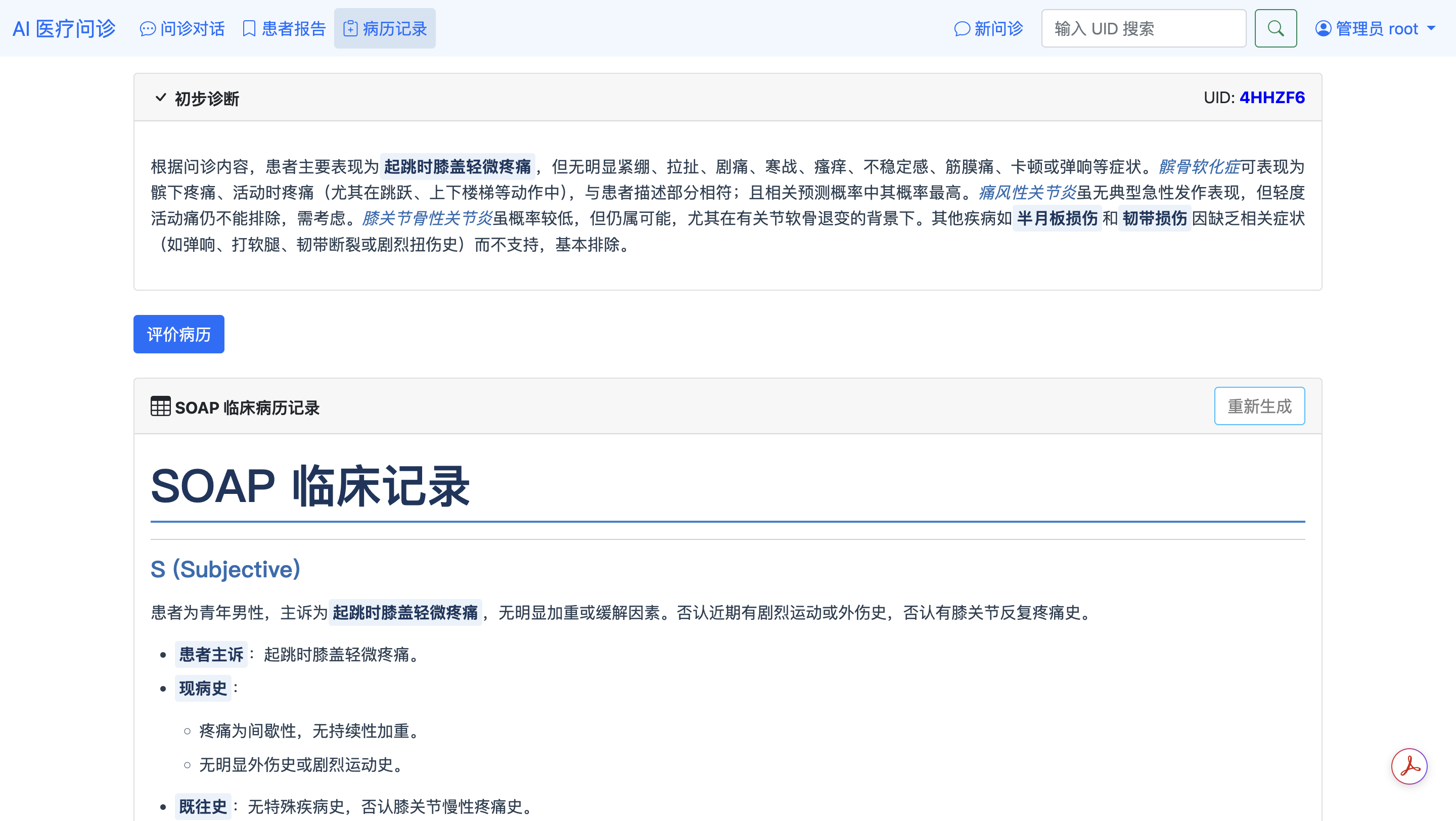Click into the 输入 UID 搜索 field
This screenshot has height=821, width=1456.
1143,28
